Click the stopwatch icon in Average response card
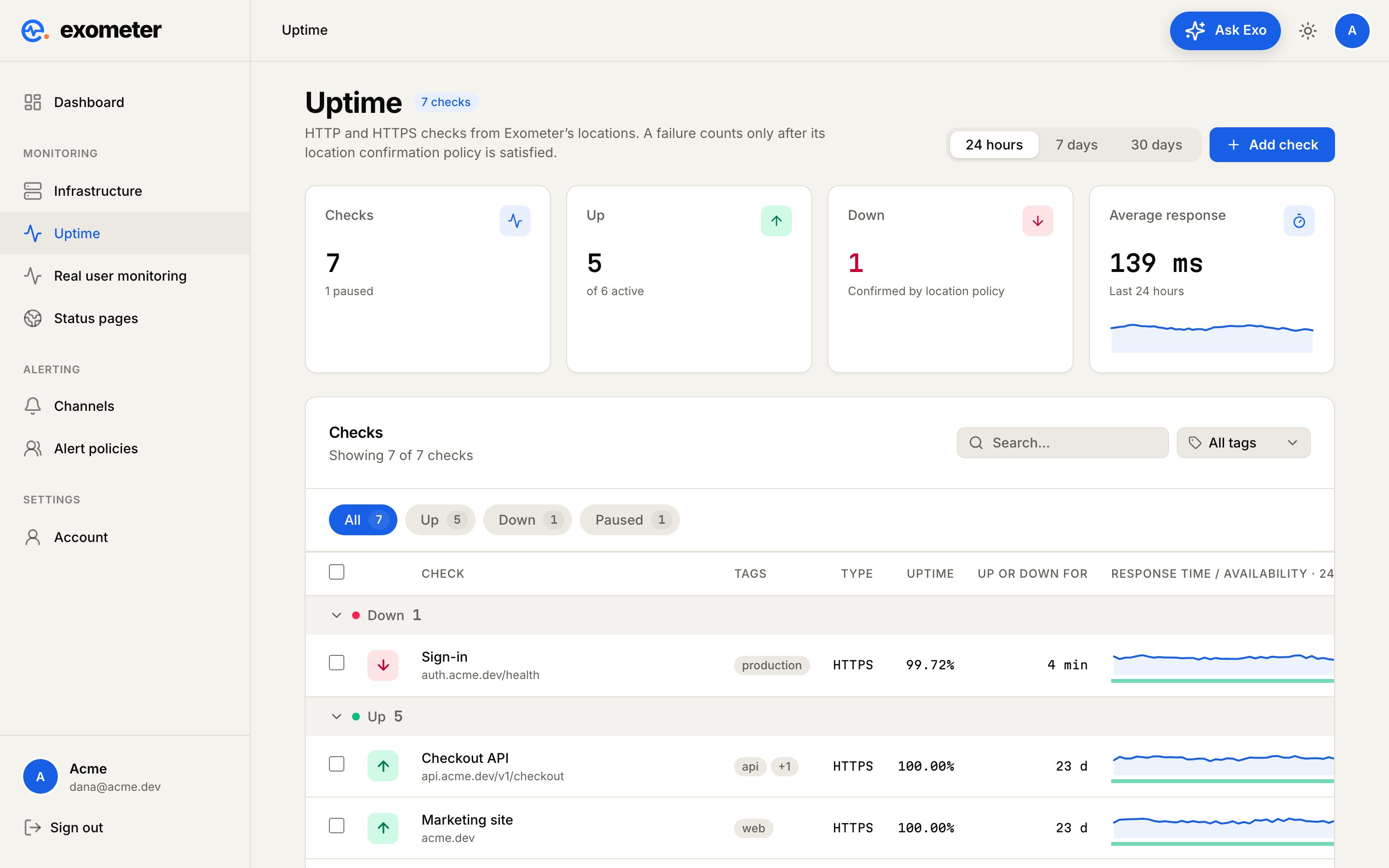The width and height of the screenshot is (1389, 868). click(x=1299, y=221)
